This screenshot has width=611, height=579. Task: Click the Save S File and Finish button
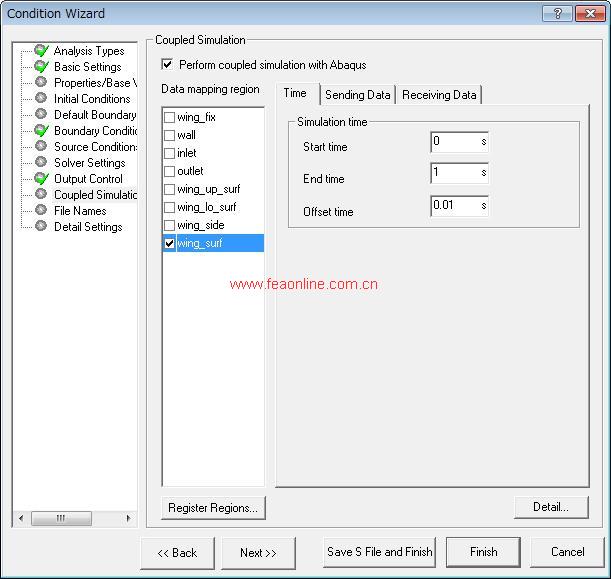[379, 552]
